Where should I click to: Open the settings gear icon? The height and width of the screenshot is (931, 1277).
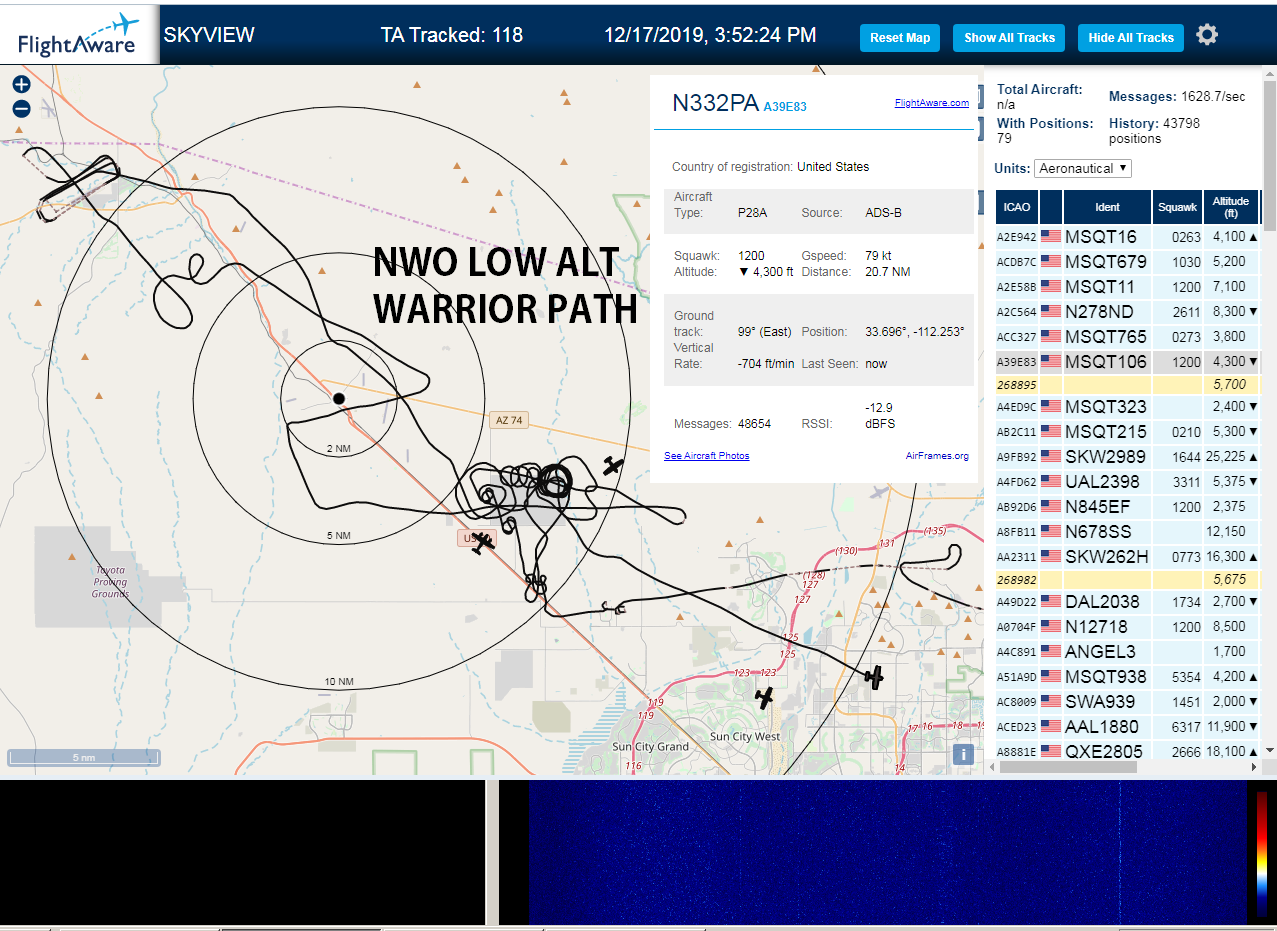pos(1207,35)
